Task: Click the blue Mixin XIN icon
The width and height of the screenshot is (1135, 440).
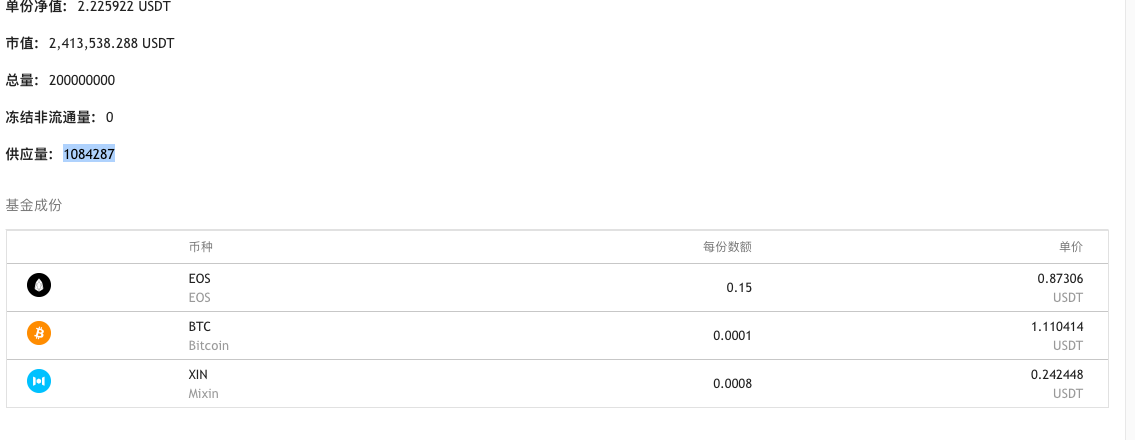Action: pos(39,381)
